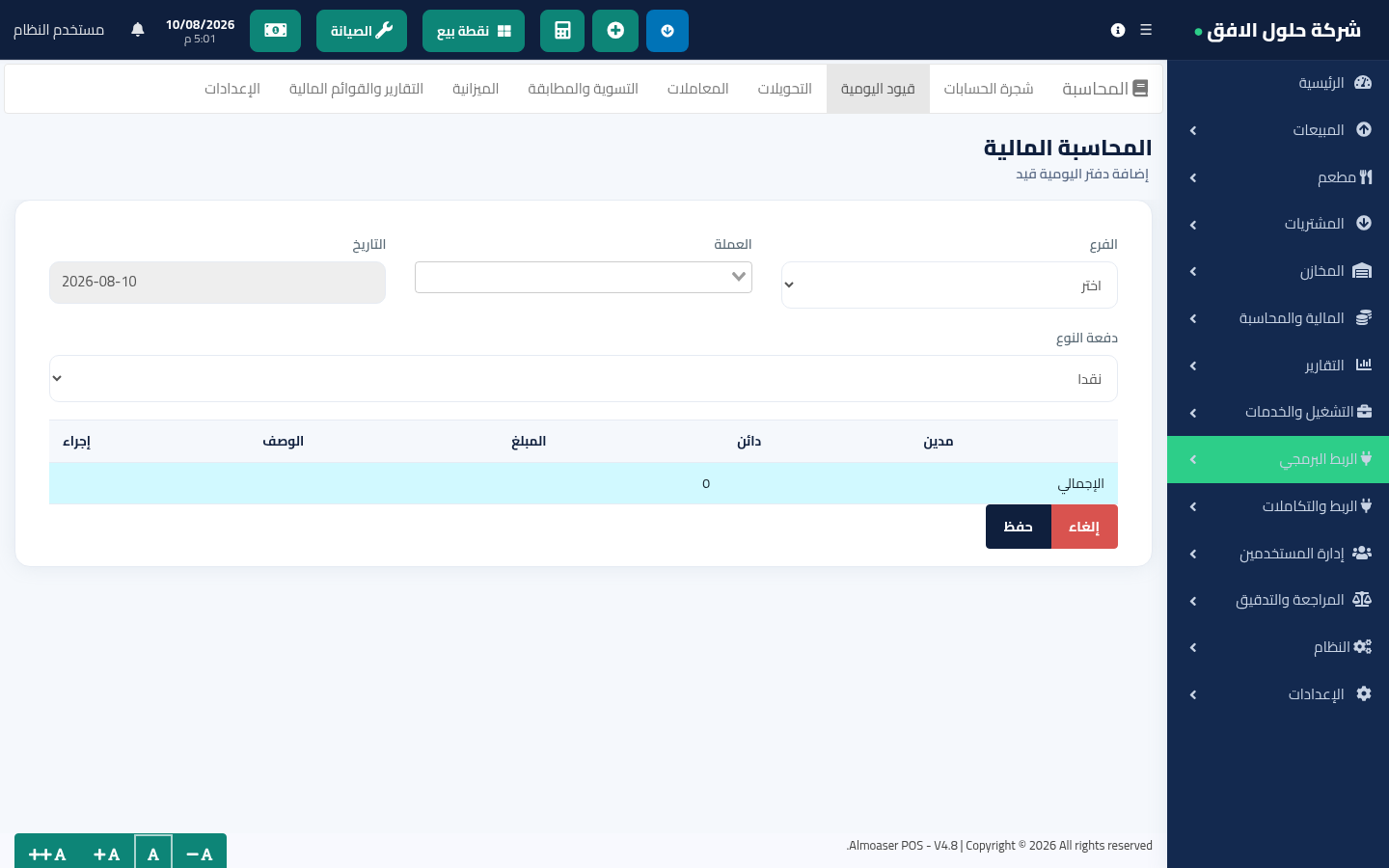Screen dimensions: 1389x868
Task: Switch to قيود اليومية tab
Action: [x=878, y=89]
